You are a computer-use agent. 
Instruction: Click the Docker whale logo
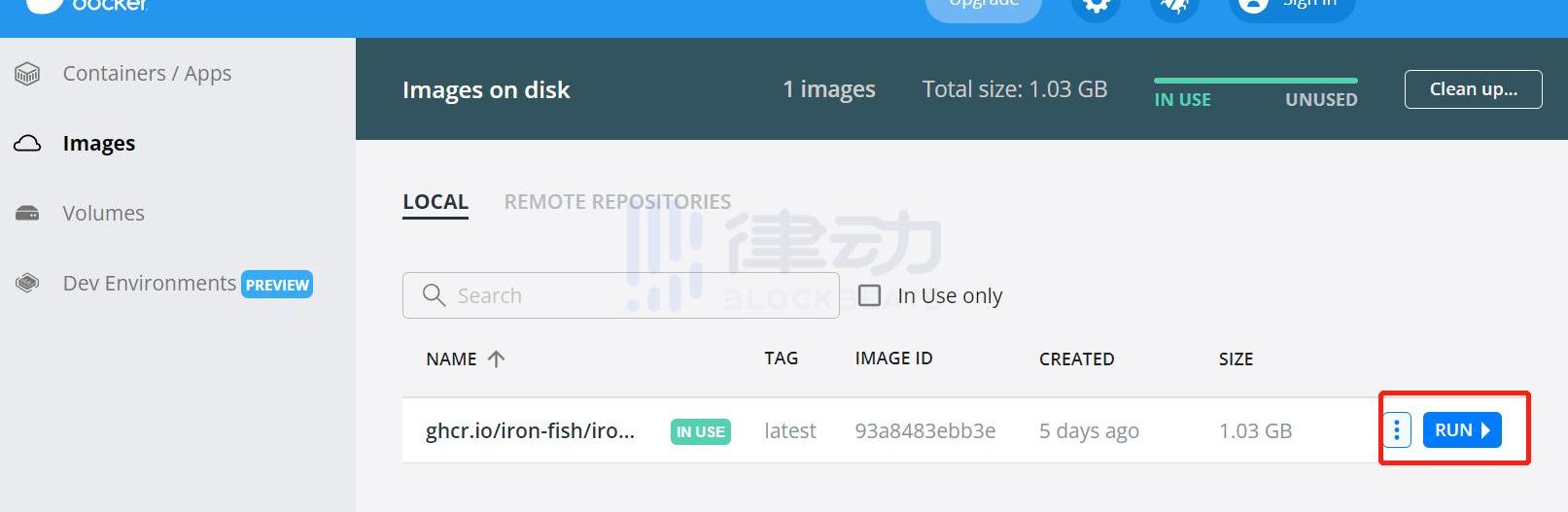point(44,5)
